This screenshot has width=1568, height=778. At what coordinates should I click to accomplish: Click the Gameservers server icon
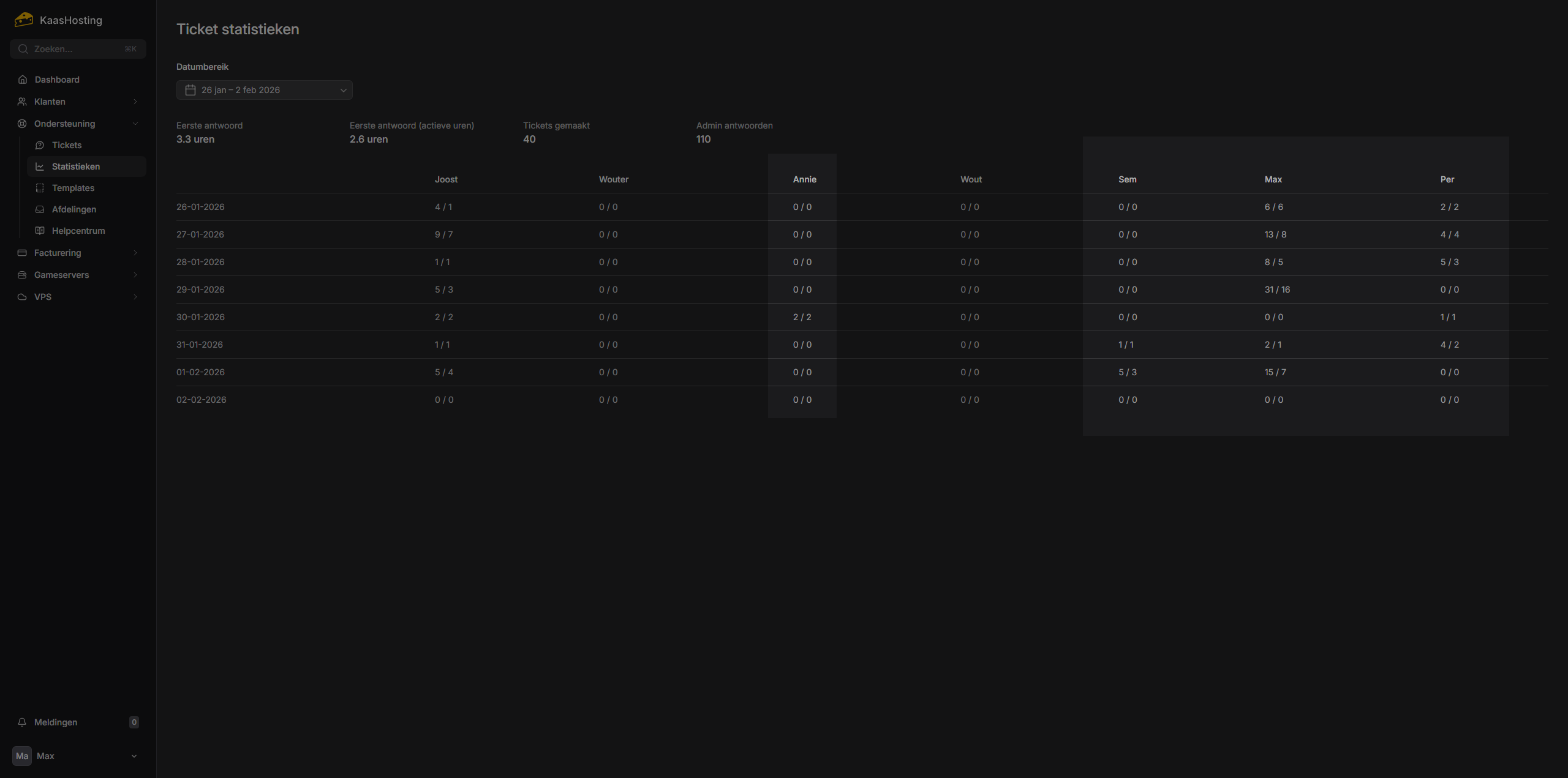pos(22,275)
